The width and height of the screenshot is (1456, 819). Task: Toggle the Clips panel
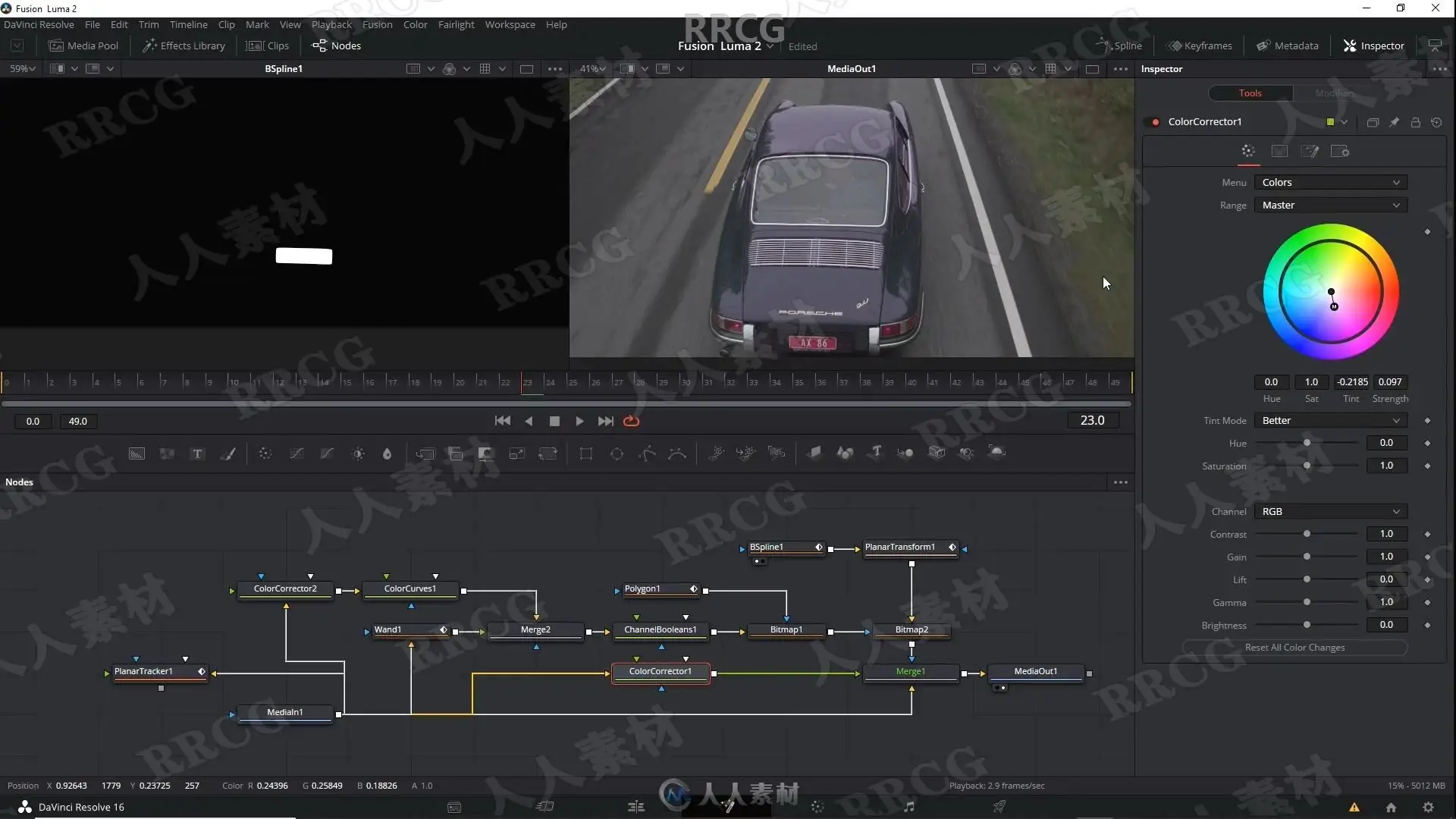268,45
